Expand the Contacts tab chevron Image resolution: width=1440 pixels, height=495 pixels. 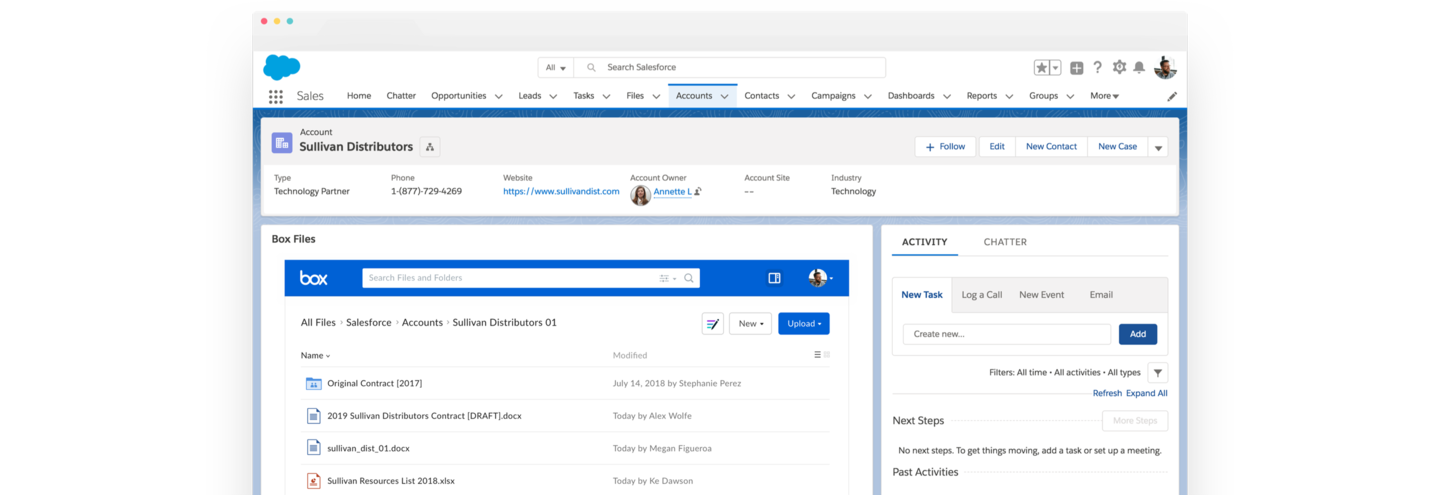pos(791,96)
